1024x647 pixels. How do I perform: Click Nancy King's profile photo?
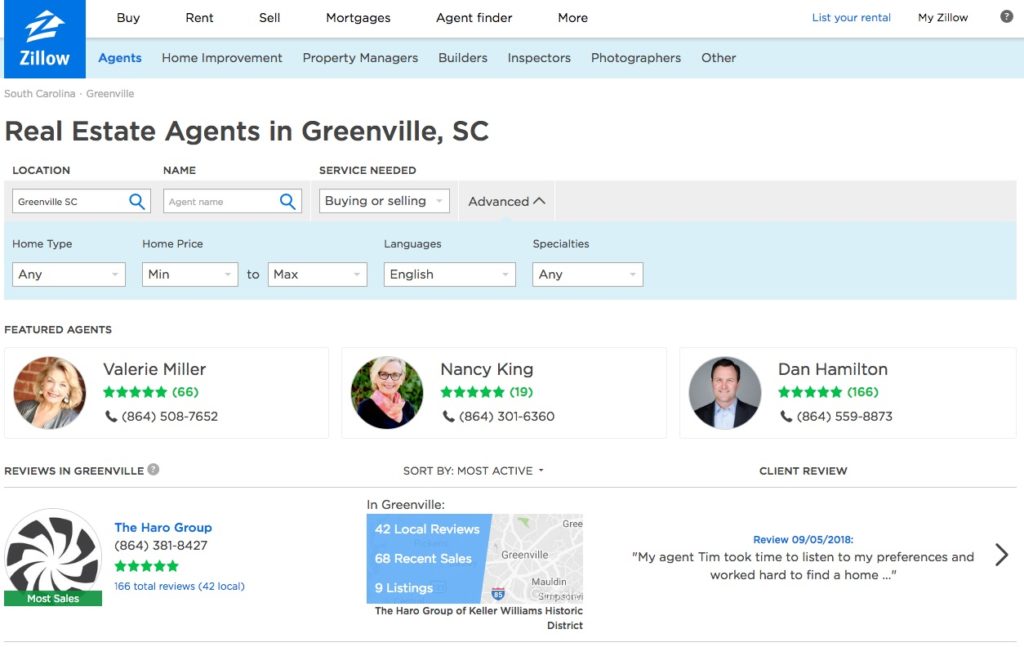(x=387, y=392)
